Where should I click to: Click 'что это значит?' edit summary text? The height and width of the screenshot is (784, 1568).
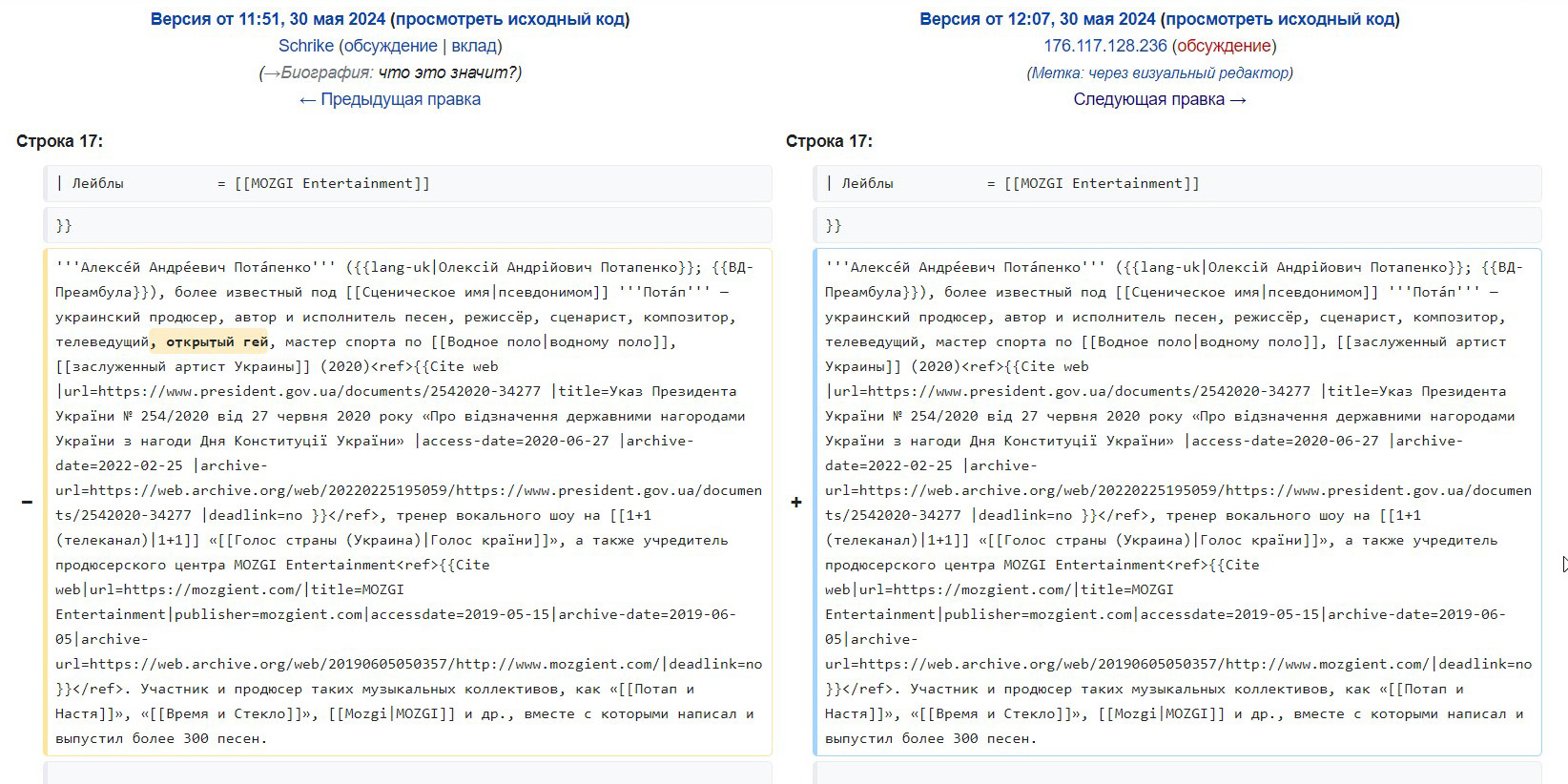coord(447,72)
